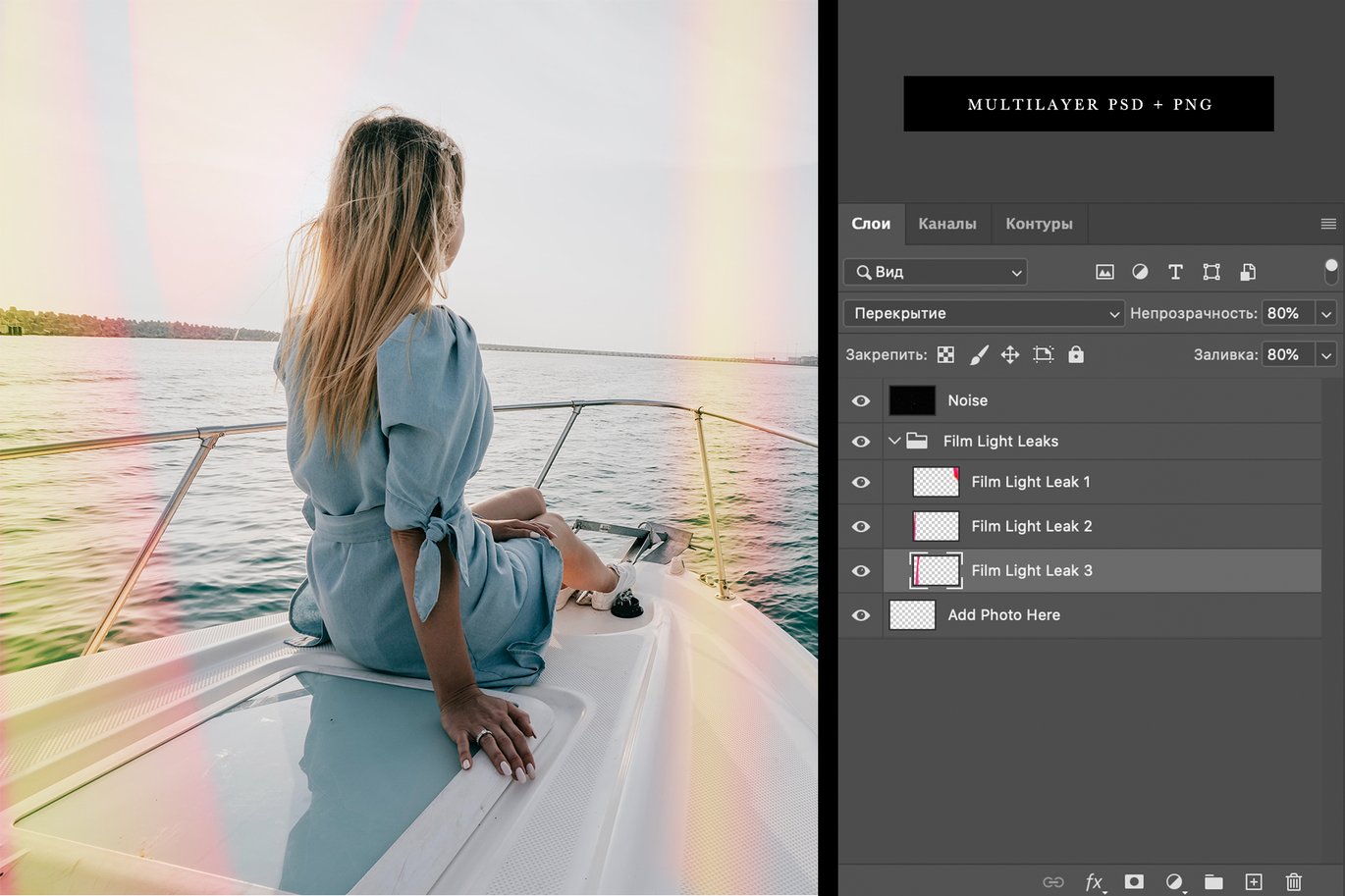Lock all padlock icon
Image resolution: width=1345 pixels, height=896 pixels.
(1076, 354)
